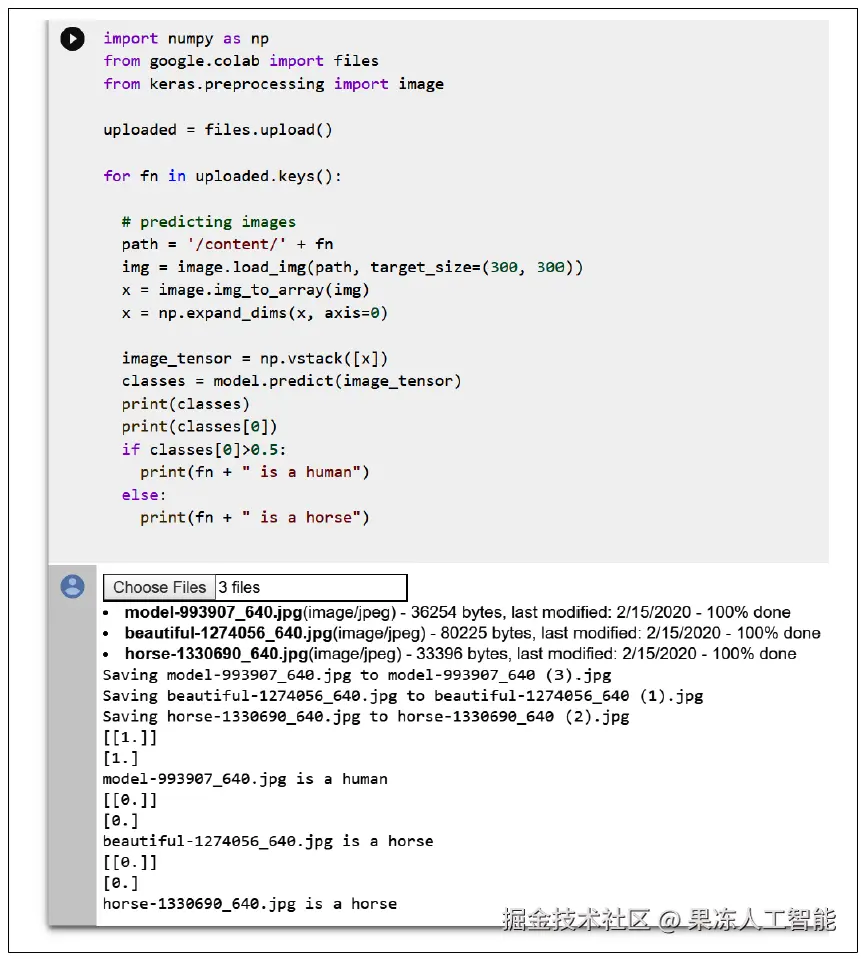The height and width of the screenshot is (959, 862).
Task: Click the 'from google.colab import files' line
Action: point(241,61)
